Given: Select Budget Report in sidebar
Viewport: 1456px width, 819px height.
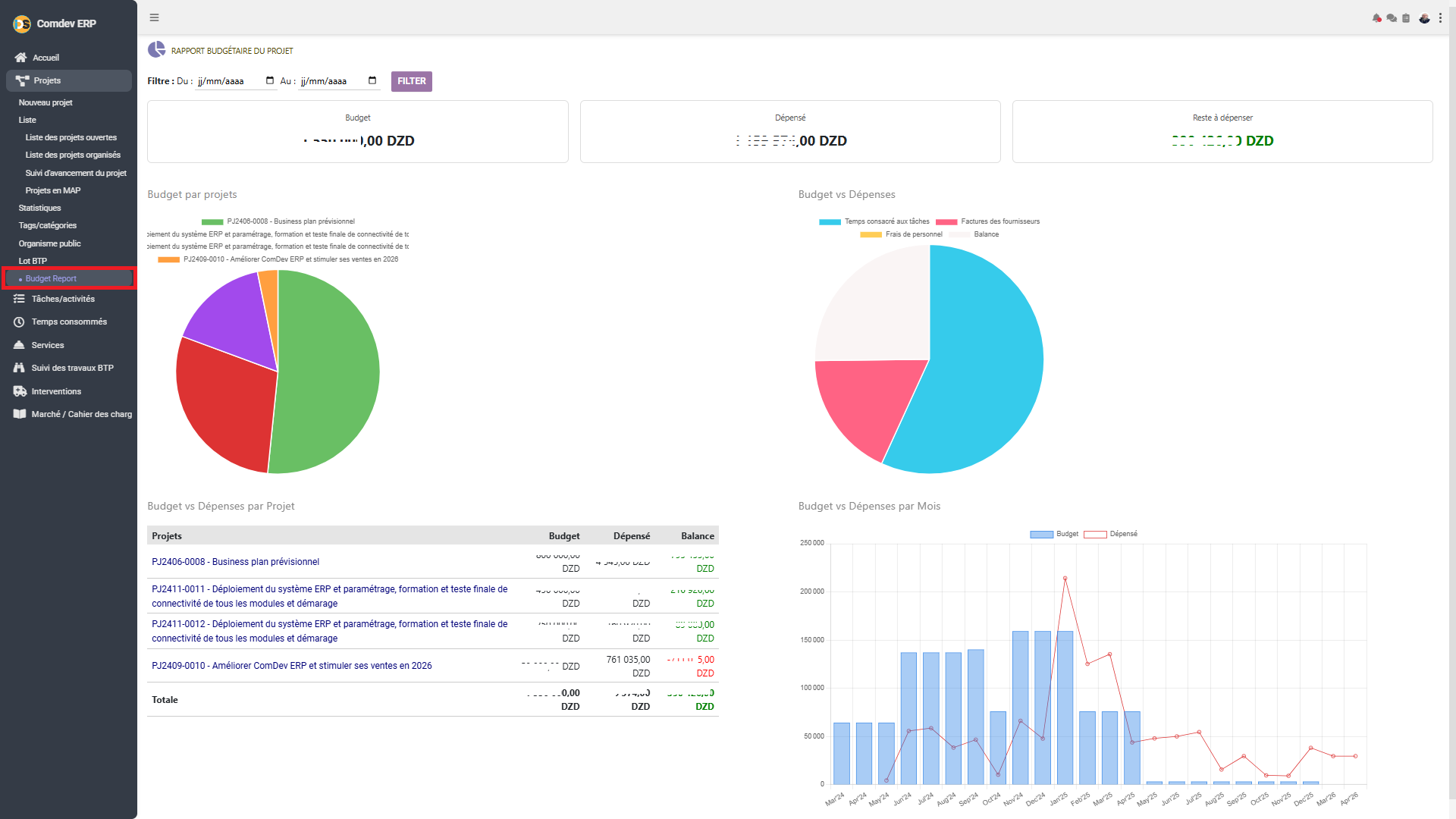Looking at the screenshot, I should (68, 278).
